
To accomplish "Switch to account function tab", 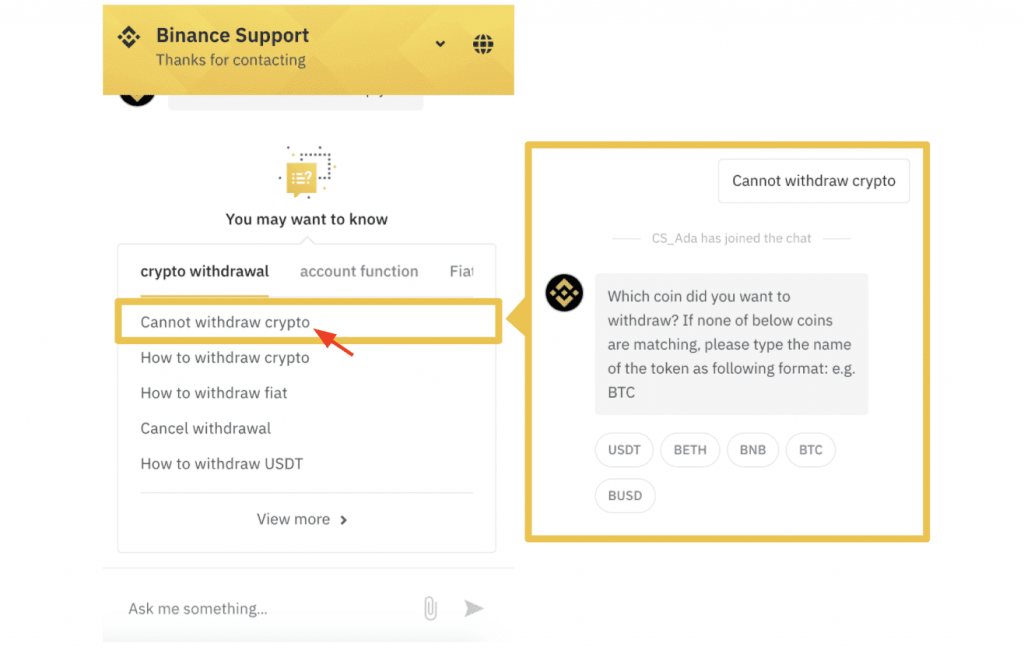I will [359, 271].
